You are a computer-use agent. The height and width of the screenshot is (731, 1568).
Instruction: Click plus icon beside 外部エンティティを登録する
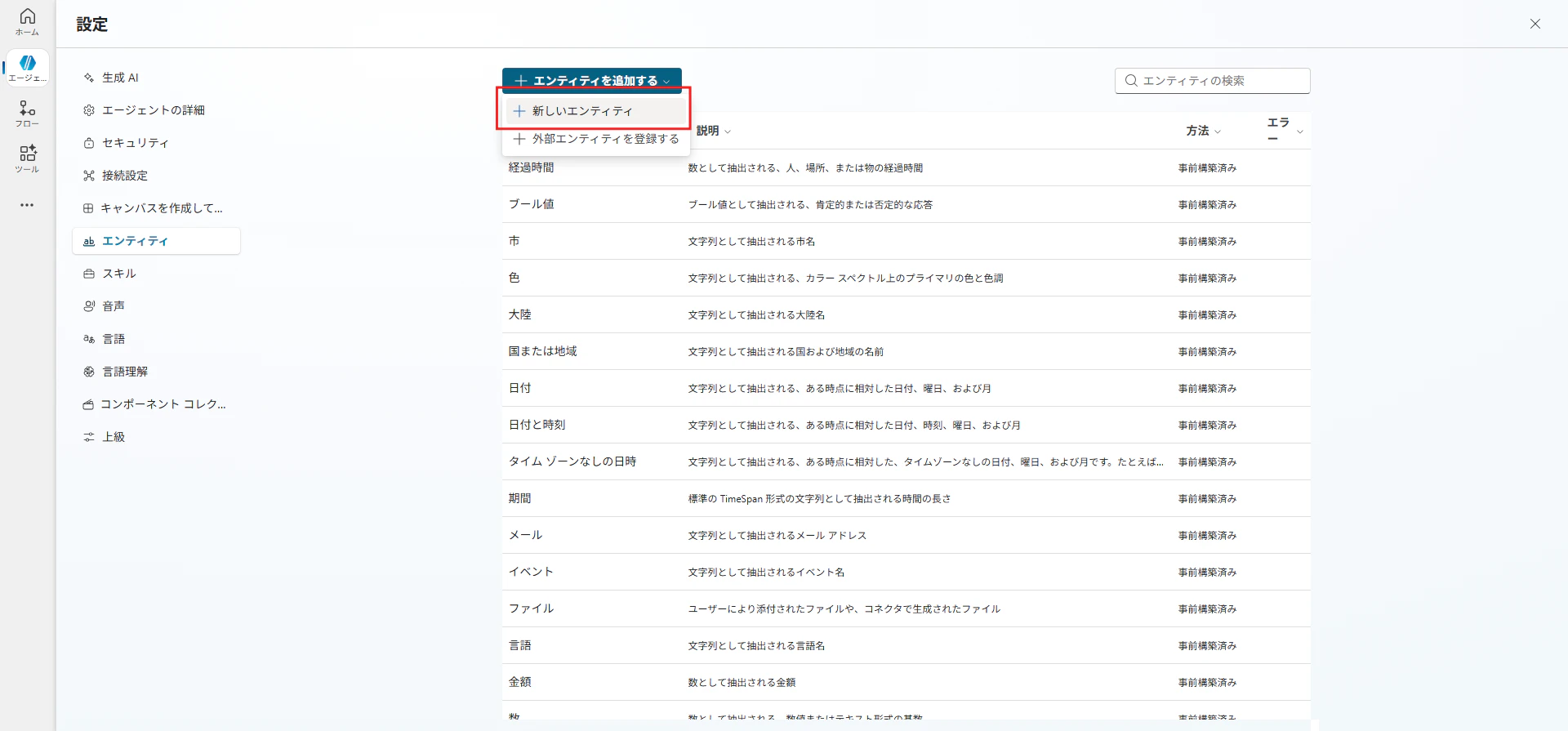(519, 139)
